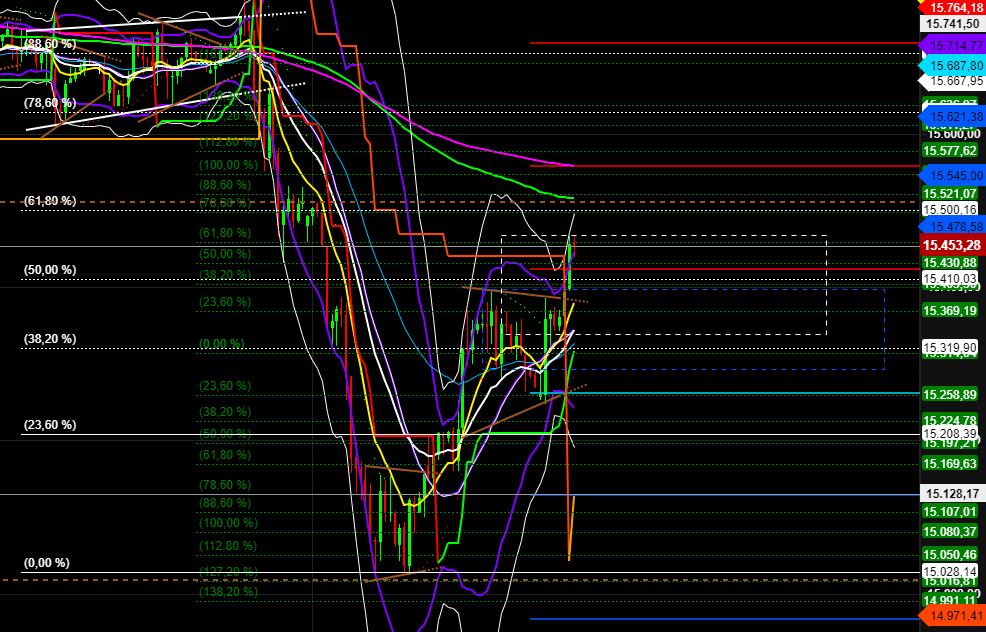Click the yellow price marker 15.764,18
The width and height of the screenshot is (986, 632).
click(x=951, y=10)
